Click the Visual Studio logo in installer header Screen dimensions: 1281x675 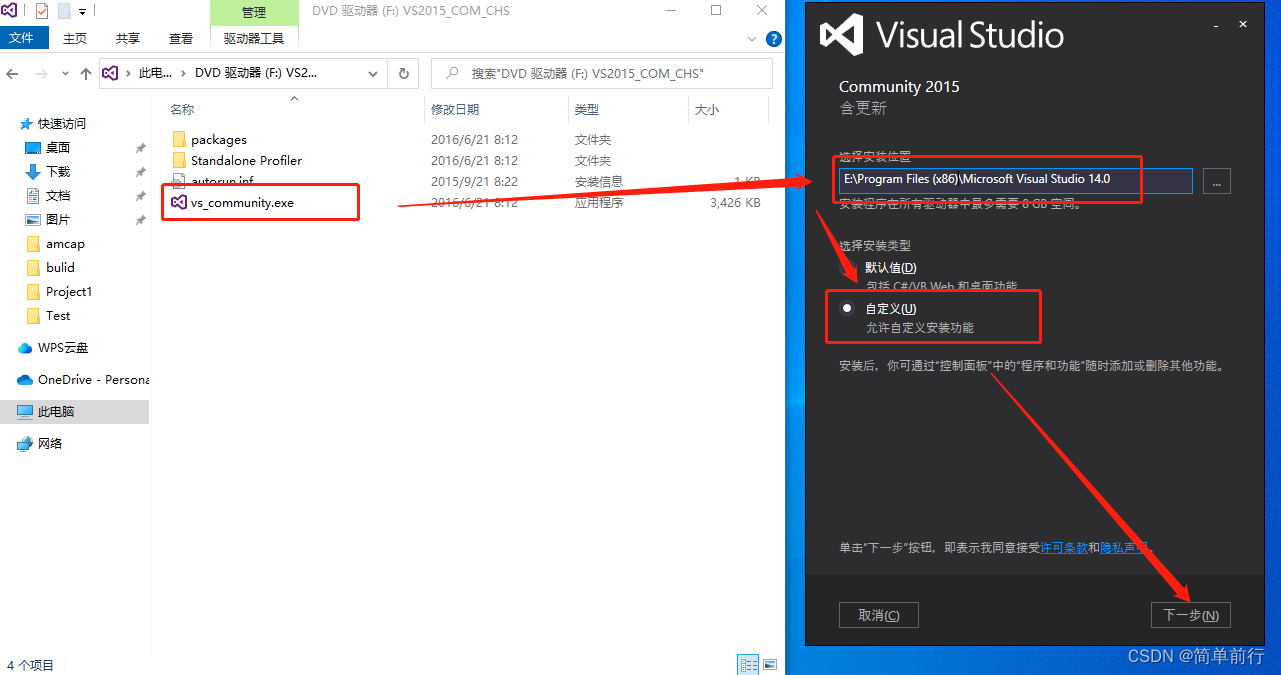tap(841, 36)
